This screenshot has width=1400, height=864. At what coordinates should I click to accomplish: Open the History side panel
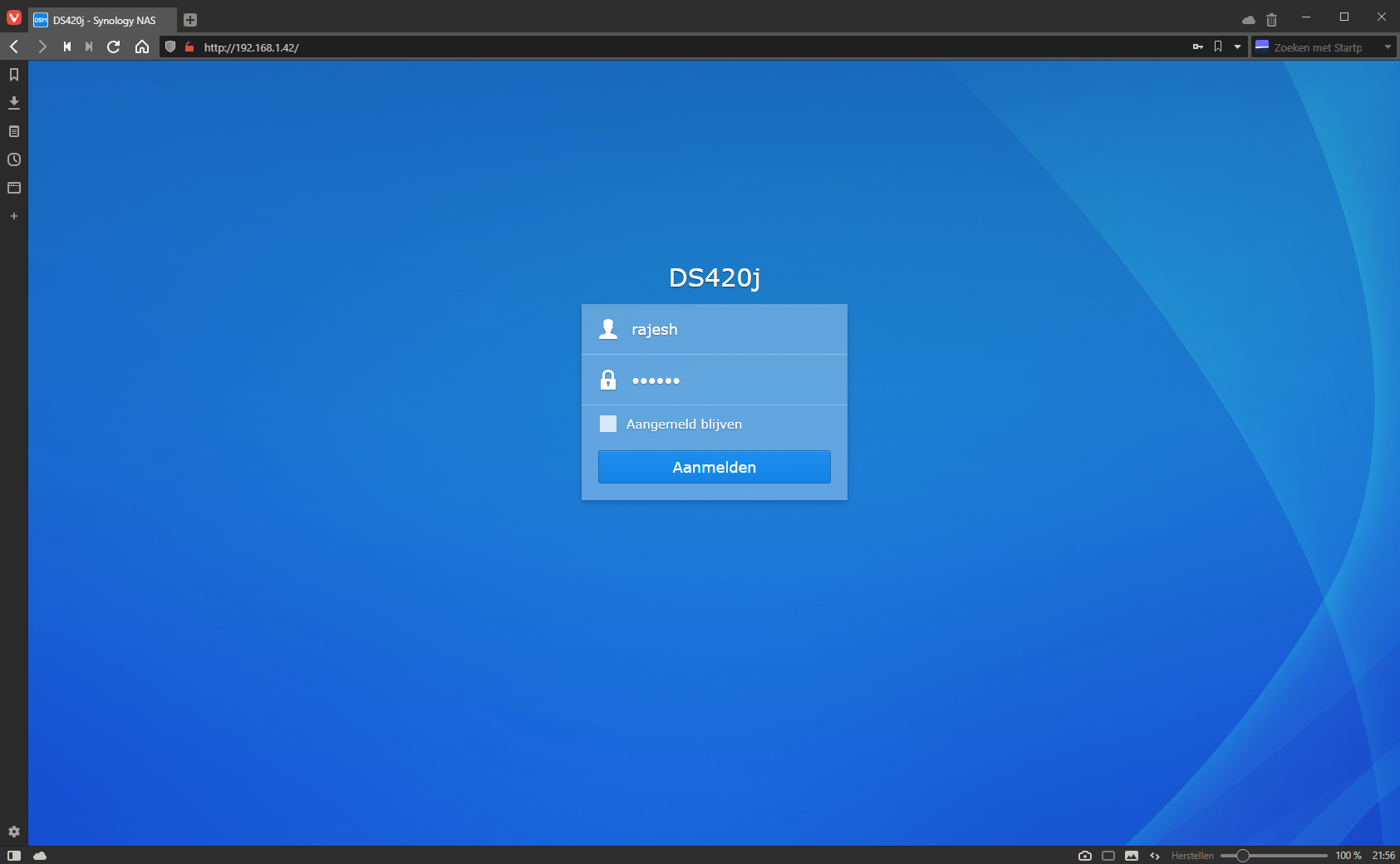[x=14, y=160]
